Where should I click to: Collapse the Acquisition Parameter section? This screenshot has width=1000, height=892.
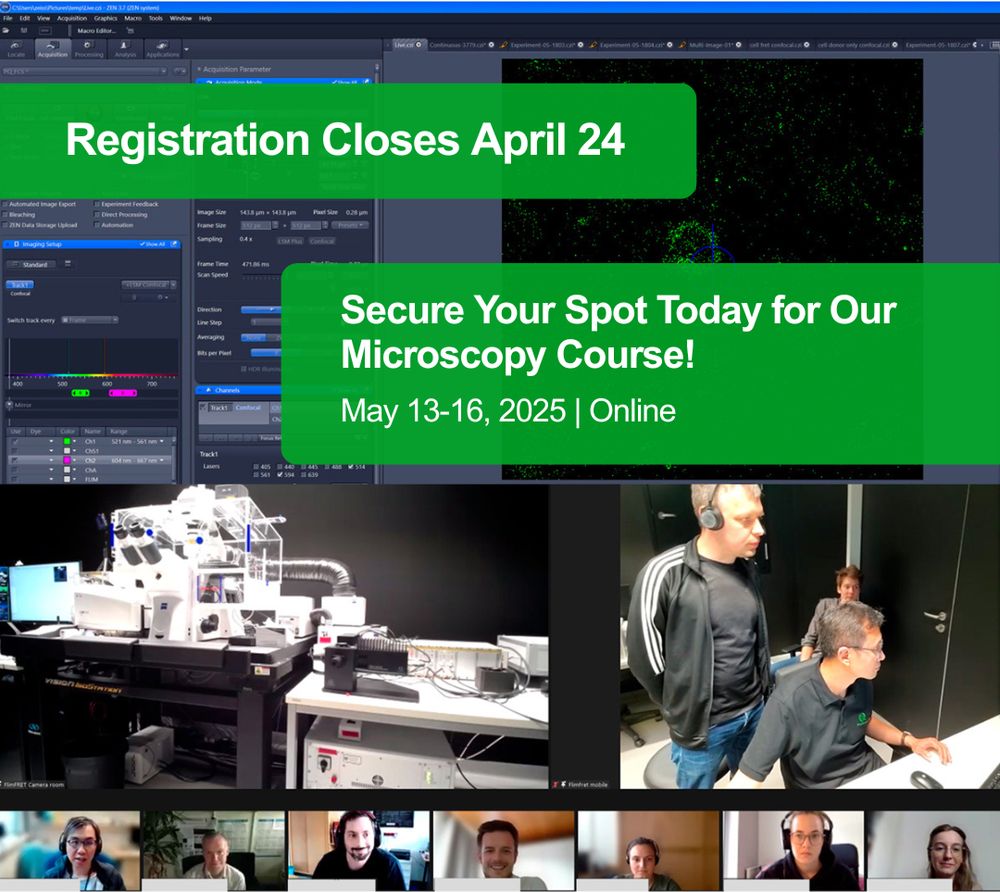click(x=200, y=69)
